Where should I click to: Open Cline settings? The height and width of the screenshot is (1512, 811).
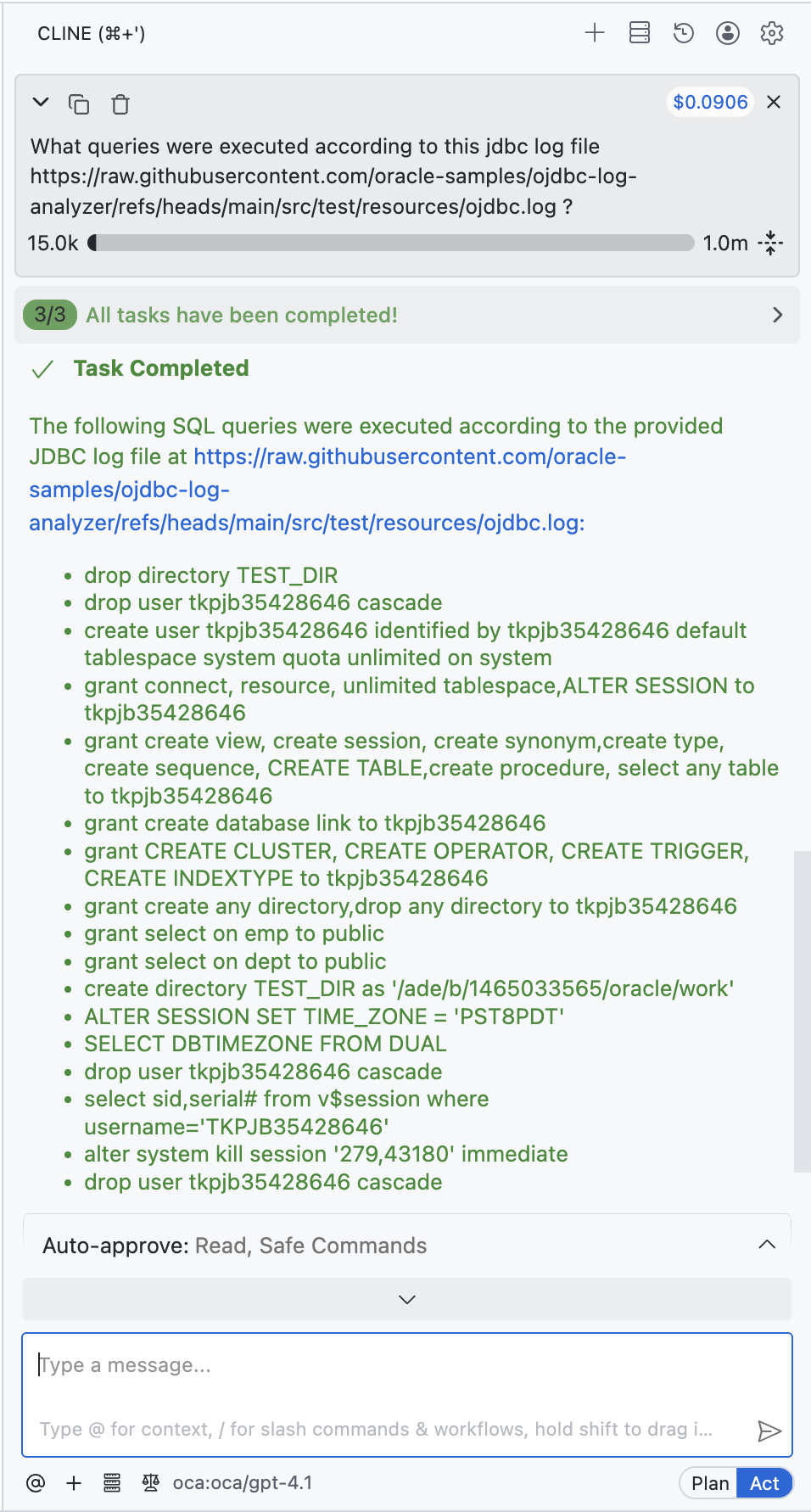771,33
